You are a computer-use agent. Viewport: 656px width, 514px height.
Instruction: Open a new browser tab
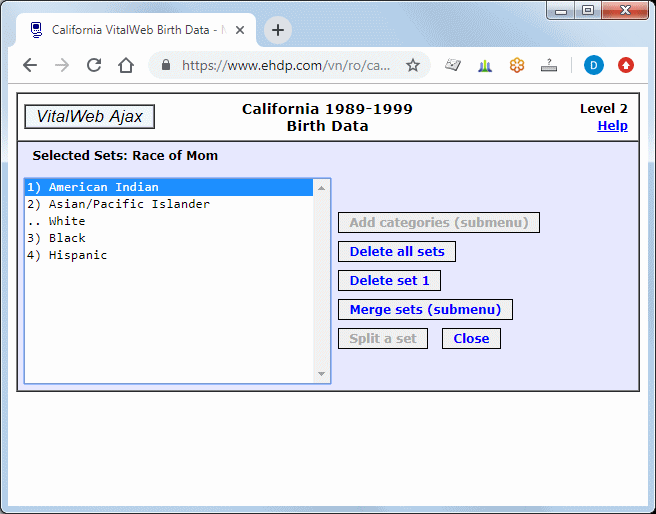(278, 30)
